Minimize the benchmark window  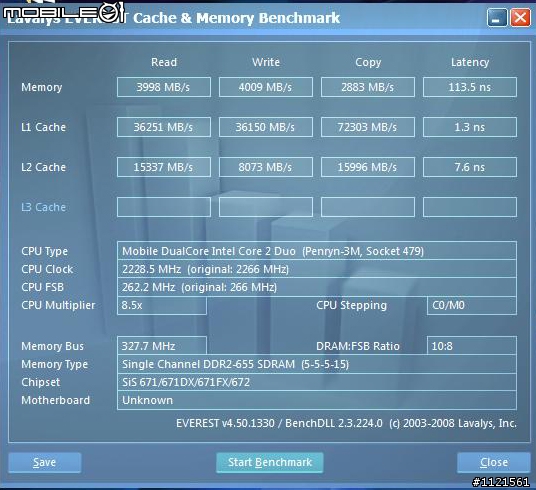[497, 17]
